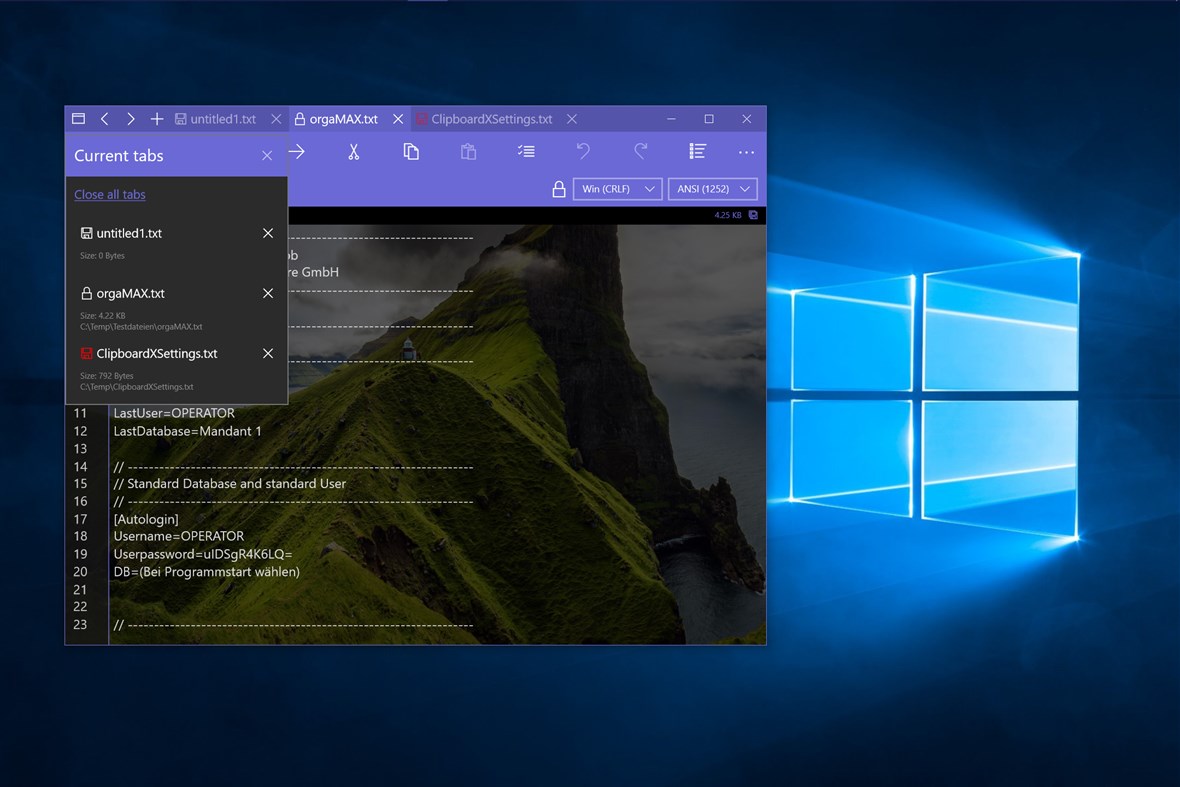Toggle the read-only lock next to Win (CRLF)

point(558,188)
